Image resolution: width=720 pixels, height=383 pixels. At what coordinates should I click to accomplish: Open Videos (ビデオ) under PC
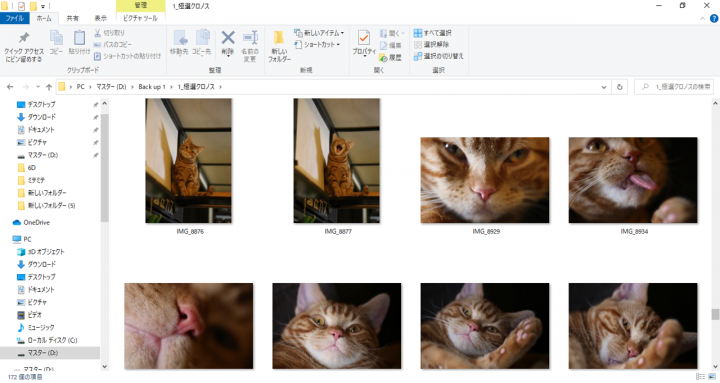point(34,315)
